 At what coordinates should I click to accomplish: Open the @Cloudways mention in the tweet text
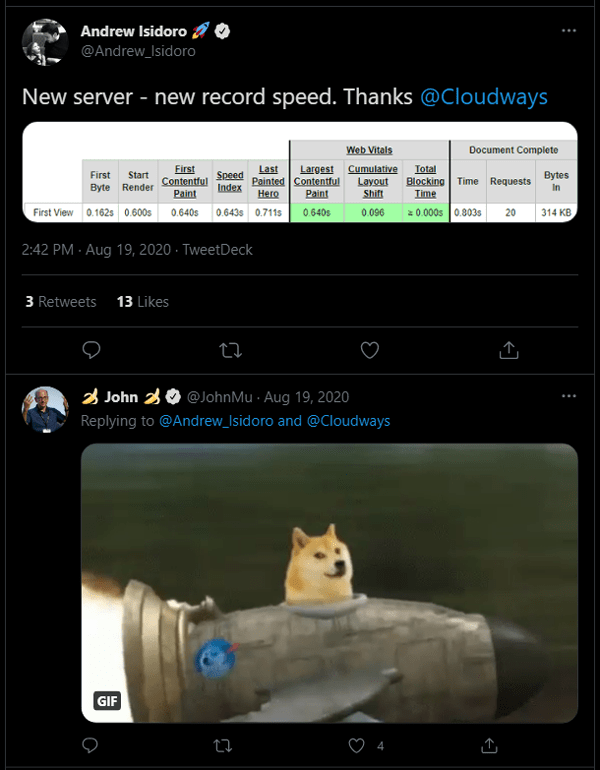(485, 97)
